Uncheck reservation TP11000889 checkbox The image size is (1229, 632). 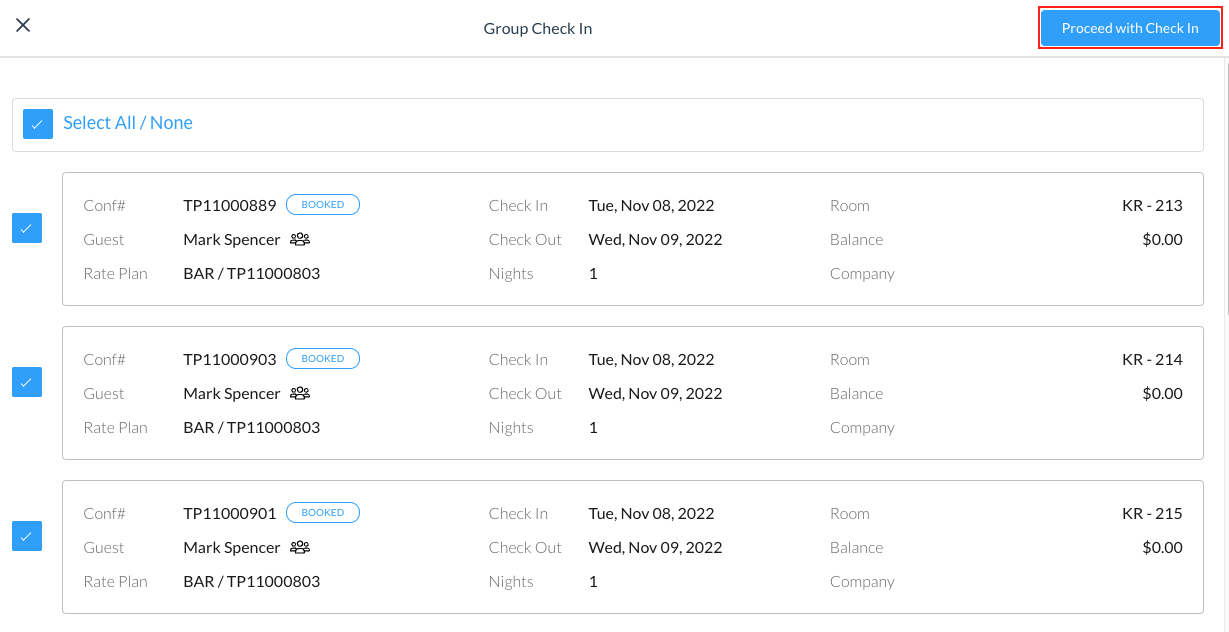click(27, 228)
